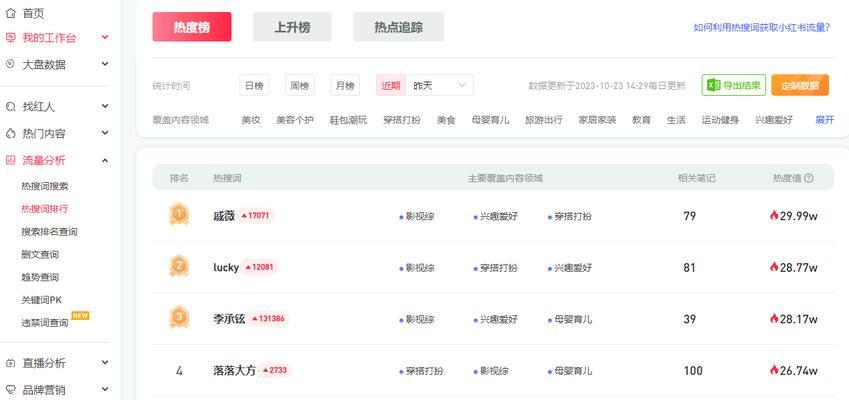
Task: Click the rise indicator 131386 for 李承铉
Action: (x=268, y=319)
